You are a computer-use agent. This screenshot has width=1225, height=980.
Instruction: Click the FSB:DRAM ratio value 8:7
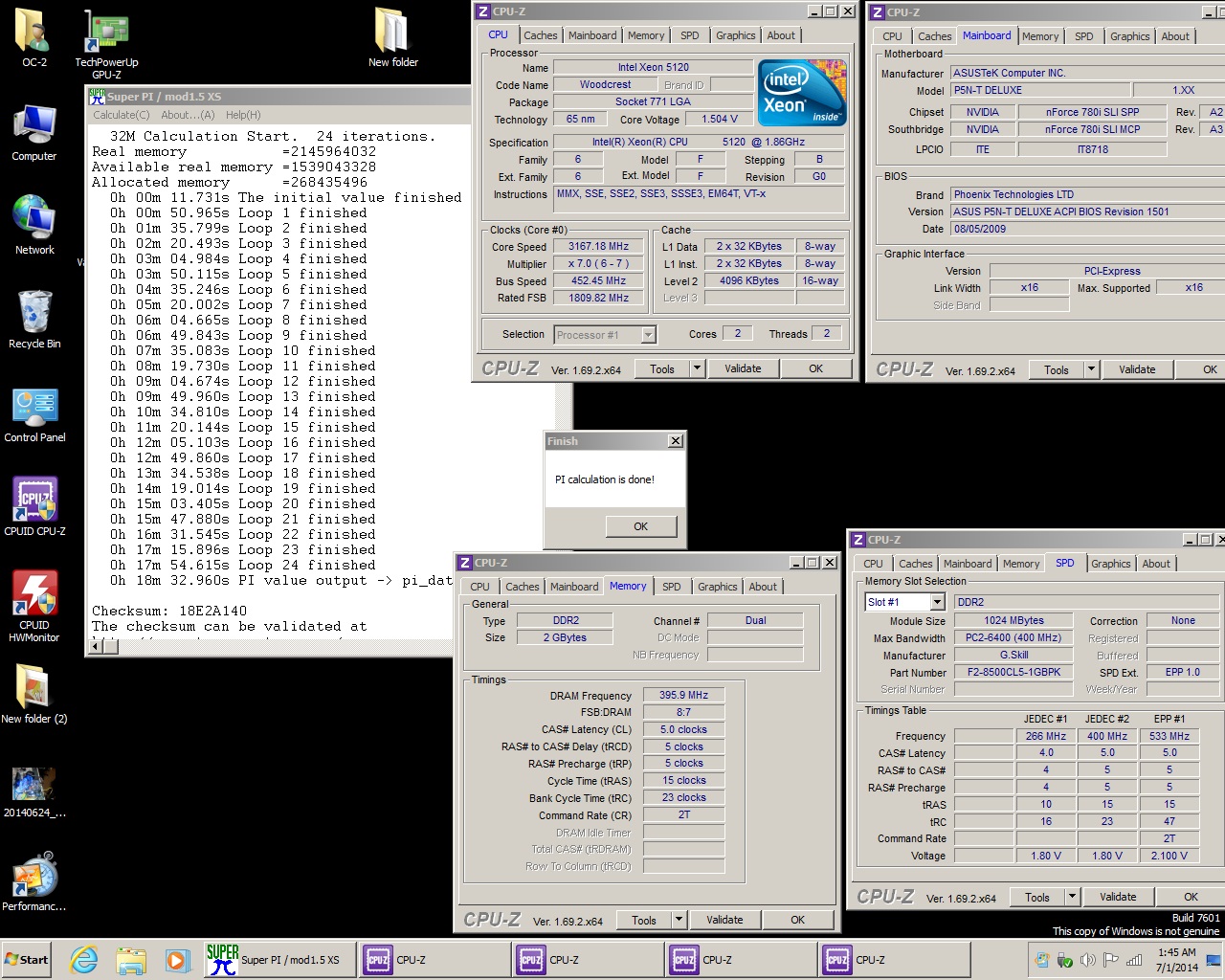pyautogui.click(x=683, y=712)
